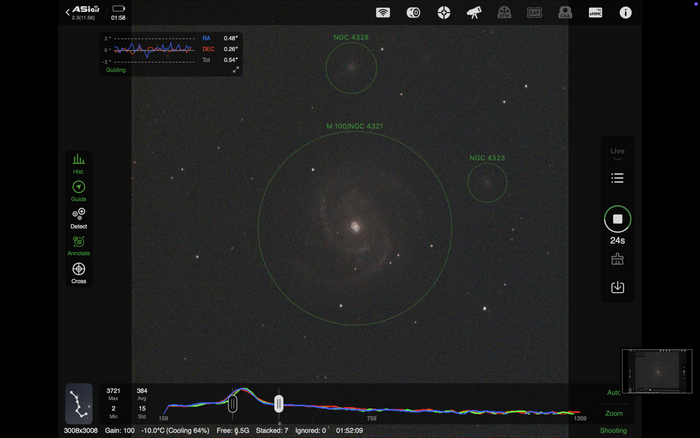Click the histogram black point slider handle

(x=232, y=403)
